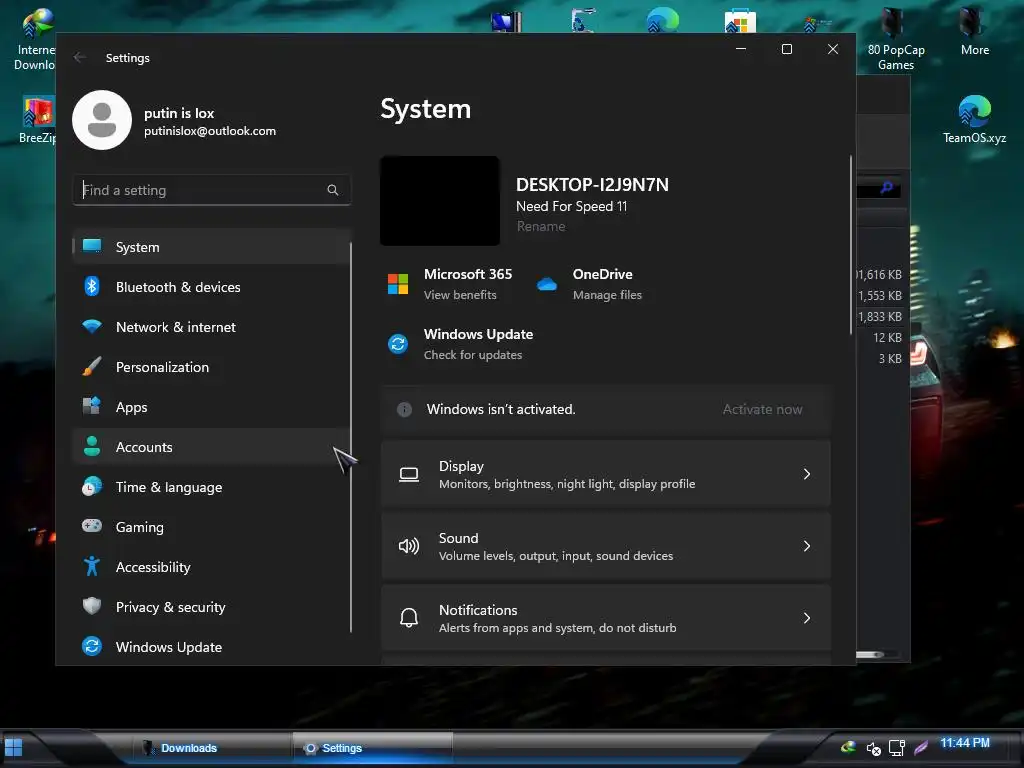1024x768 pixels.
Task: Open Internet Download desktop icon
Action: coord(35,39)
